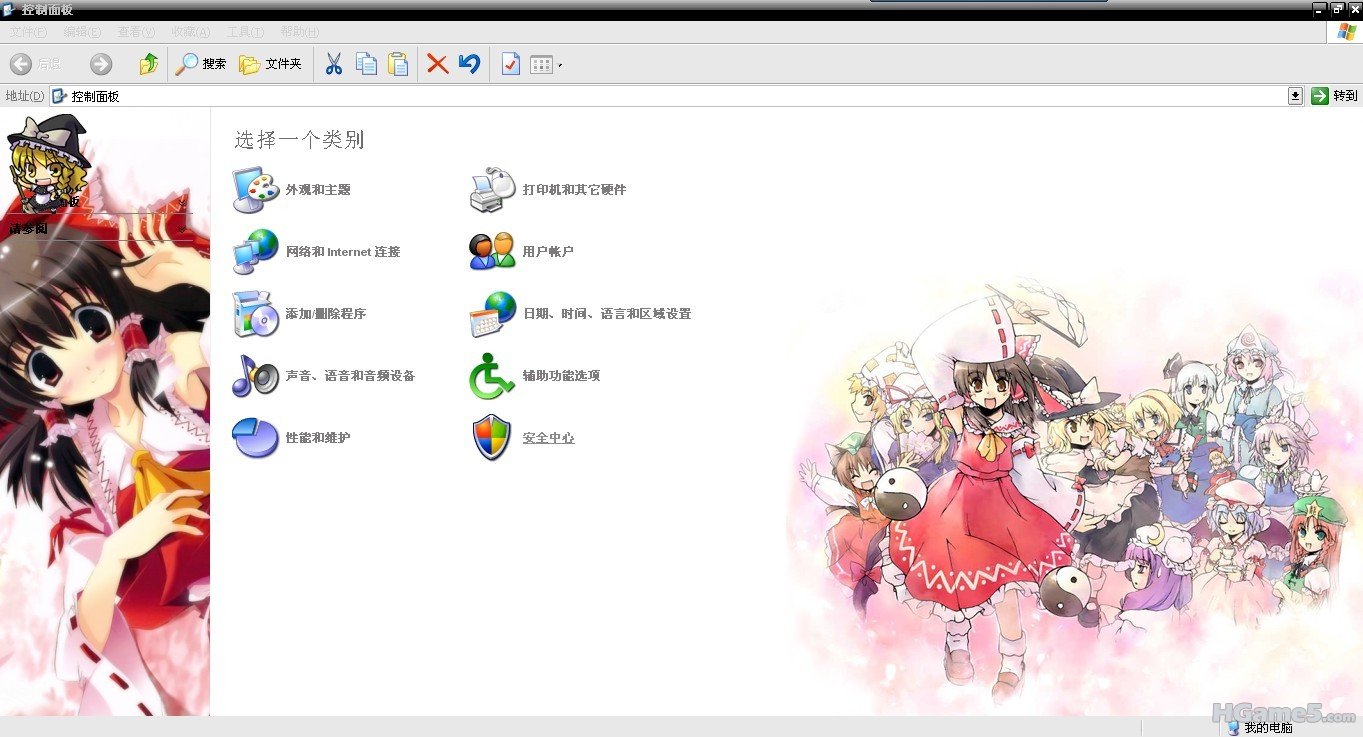Screen dimensions: 1363x737
Task: Open the 添加/删除程序 disc icon
Action: pos(255,314)
